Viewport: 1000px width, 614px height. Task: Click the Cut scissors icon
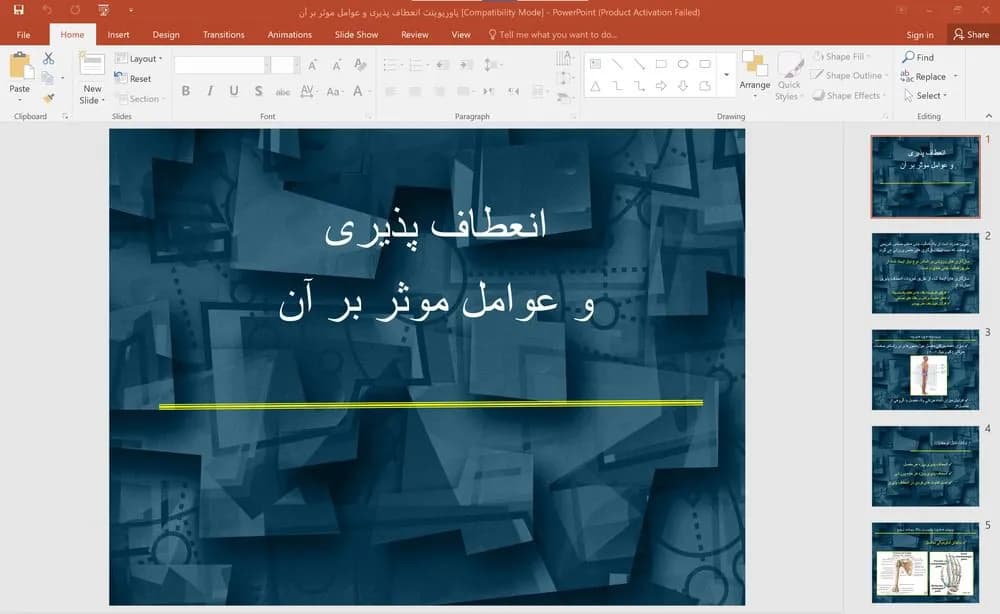(48, 59)
